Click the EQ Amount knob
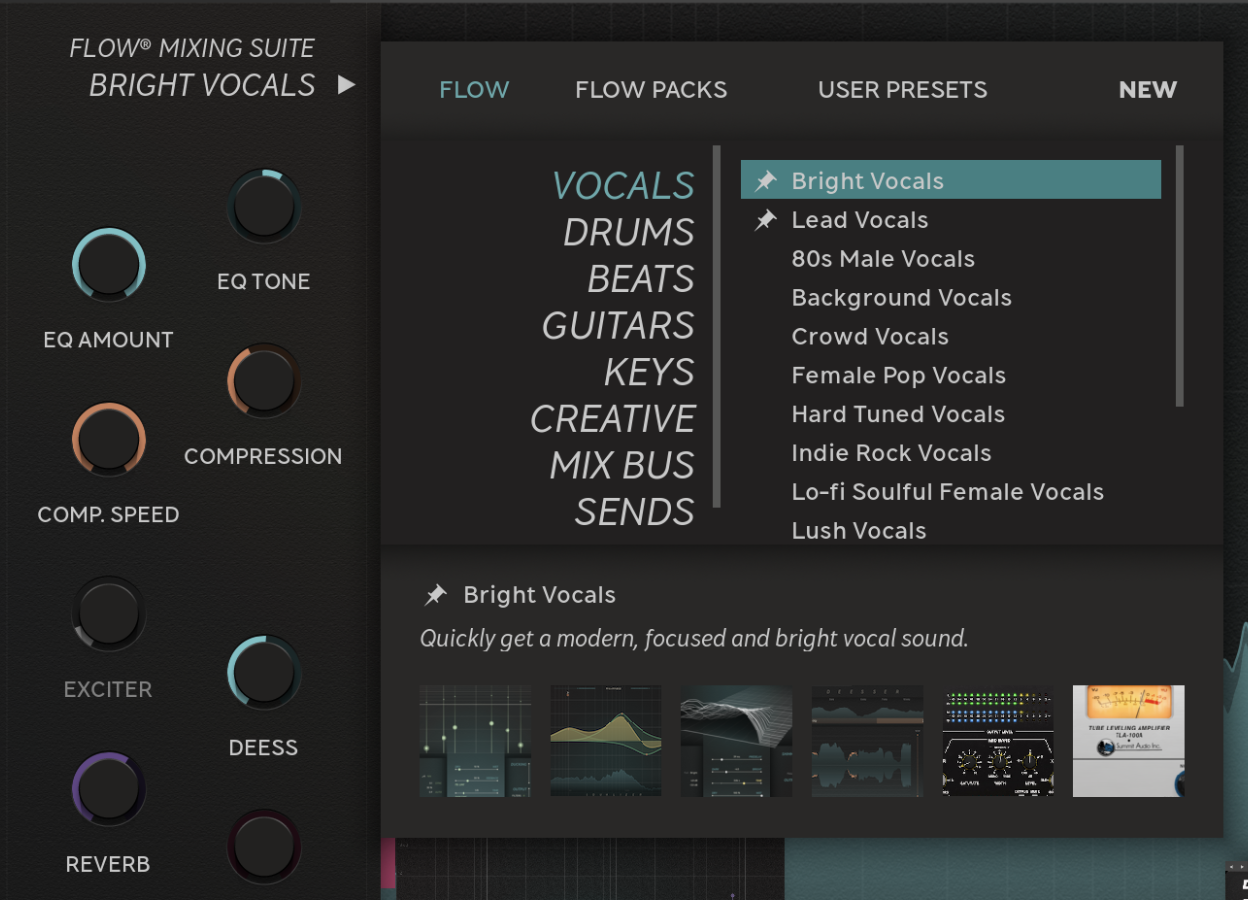This screenshot has width=1248, height=900. [x=108, y=266]
